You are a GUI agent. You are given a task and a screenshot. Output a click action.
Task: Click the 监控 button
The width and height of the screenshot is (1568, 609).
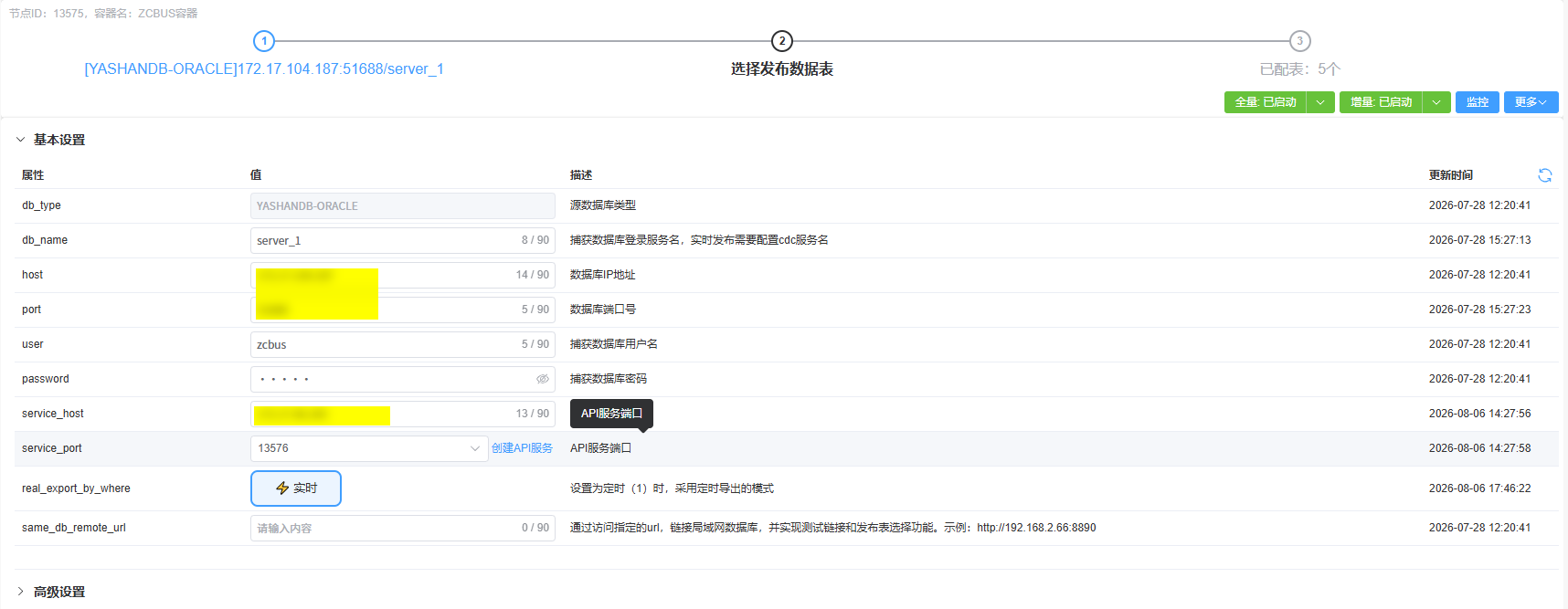[1478, 102]
